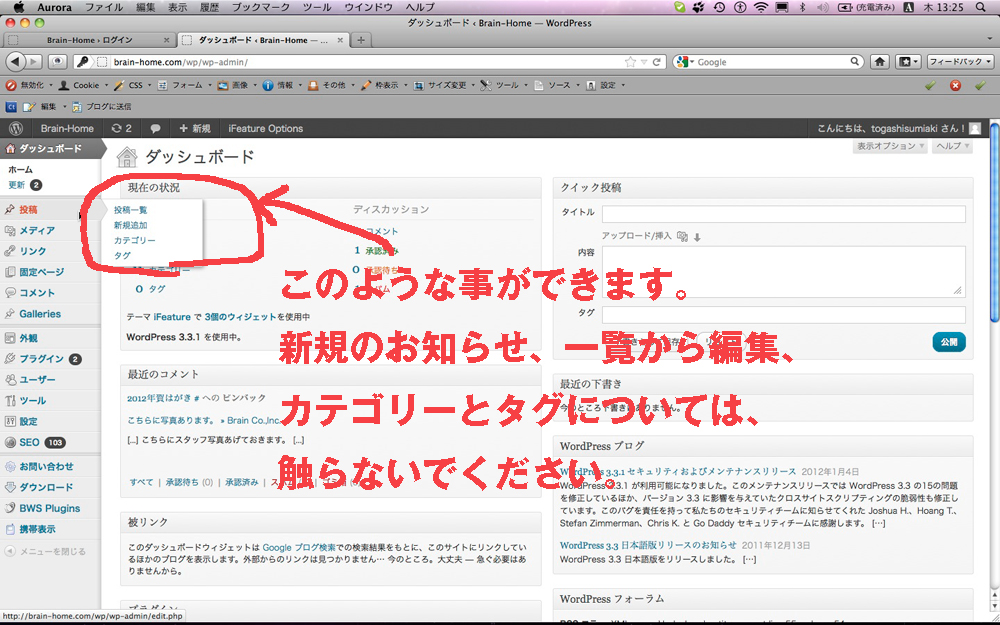Click the タイトル input field in クイック投稿
Screen dimensions: 1000x625
pos(784,214)
